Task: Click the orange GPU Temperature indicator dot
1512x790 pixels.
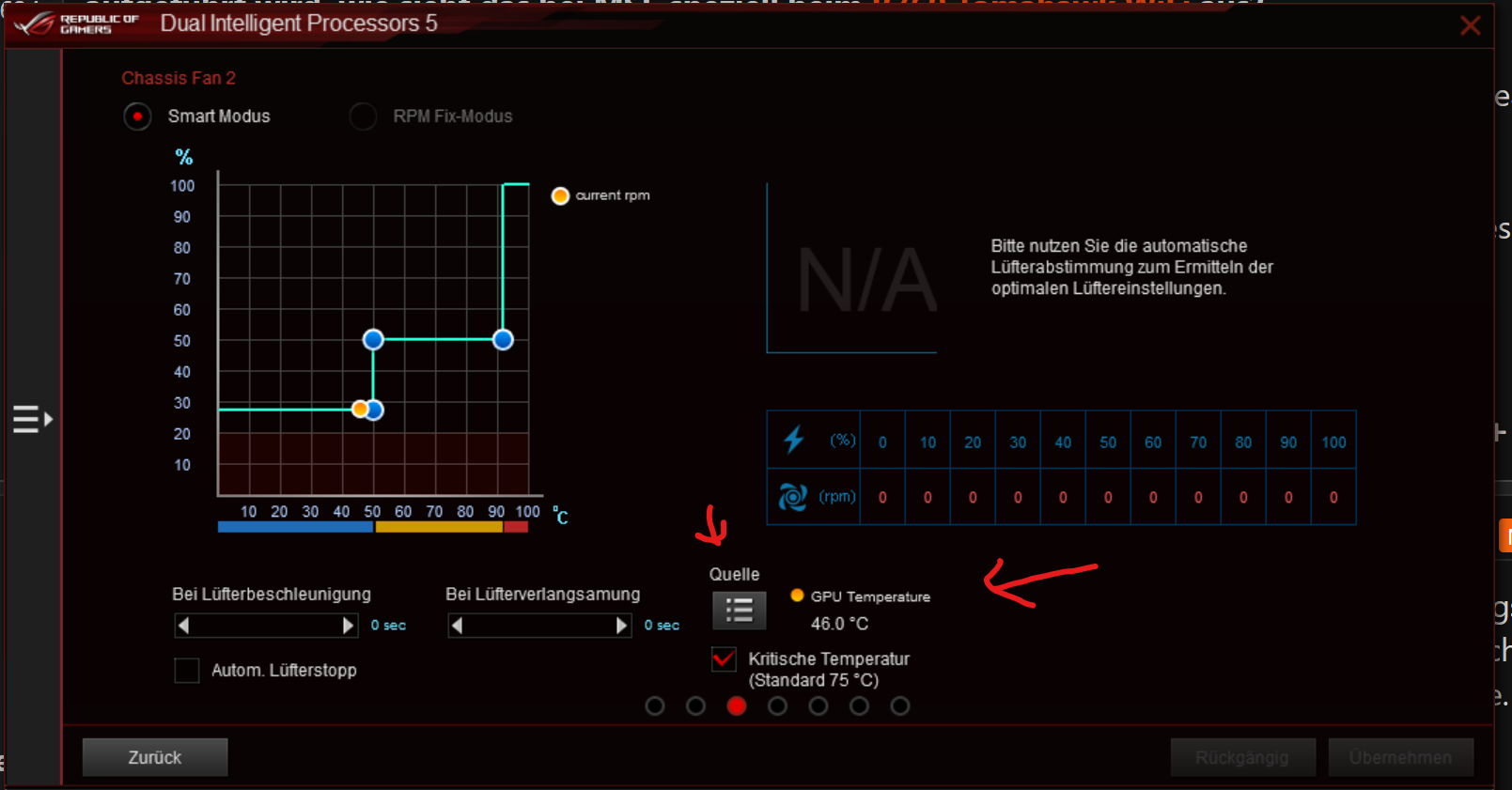Action: (797, 596)
